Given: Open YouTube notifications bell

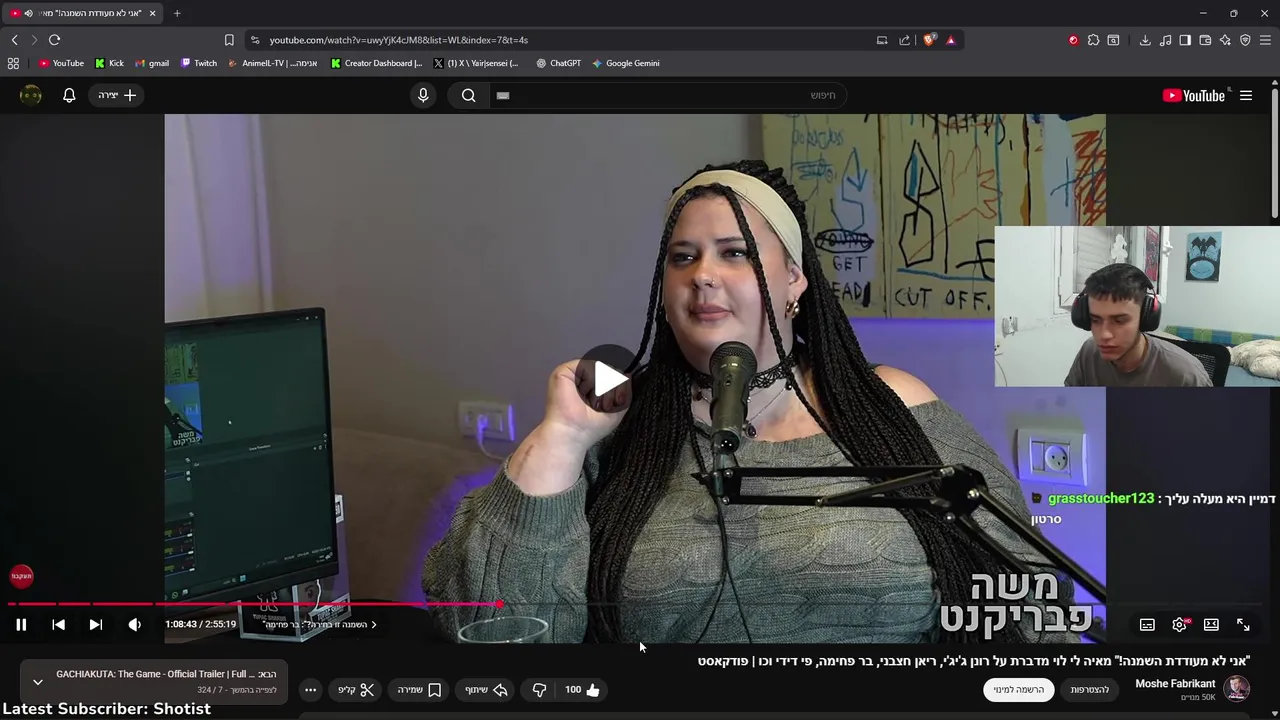Looking at the screenshot, I should (x=69, y=95).
